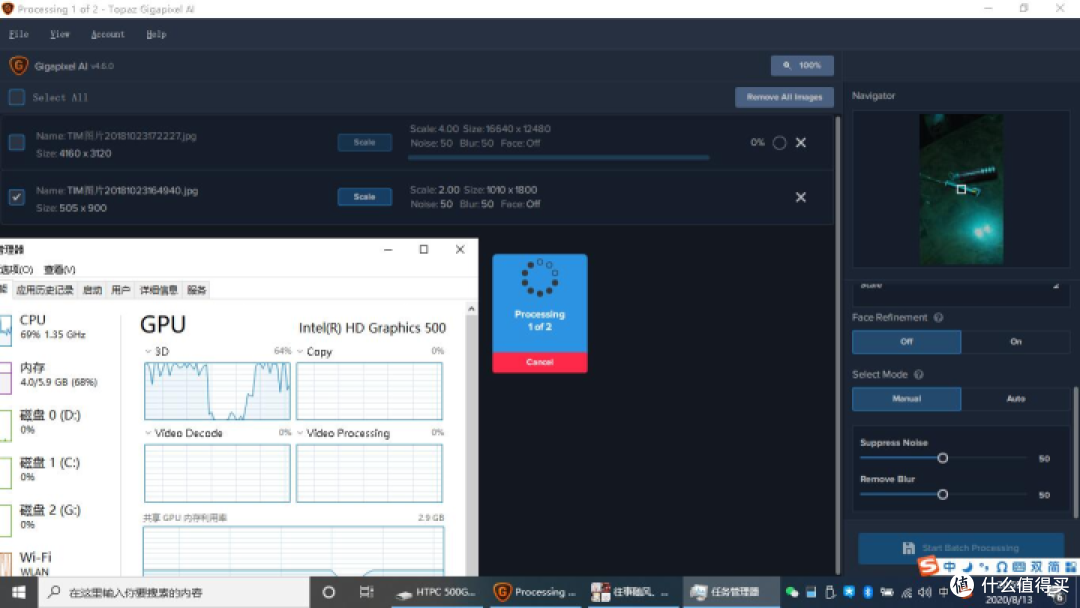1080x608 pixels.
Task: Click the Select Mode help question mark
Action: 918,375
